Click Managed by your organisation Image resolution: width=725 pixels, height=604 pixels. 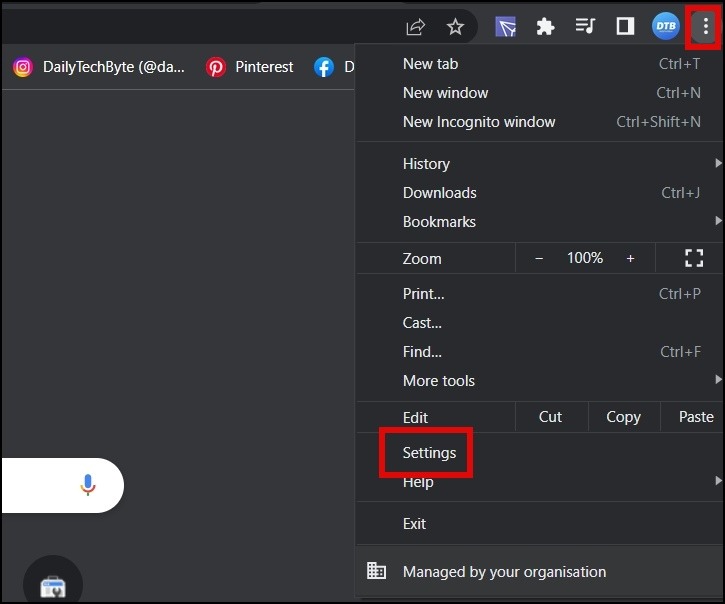click(540, 572)
